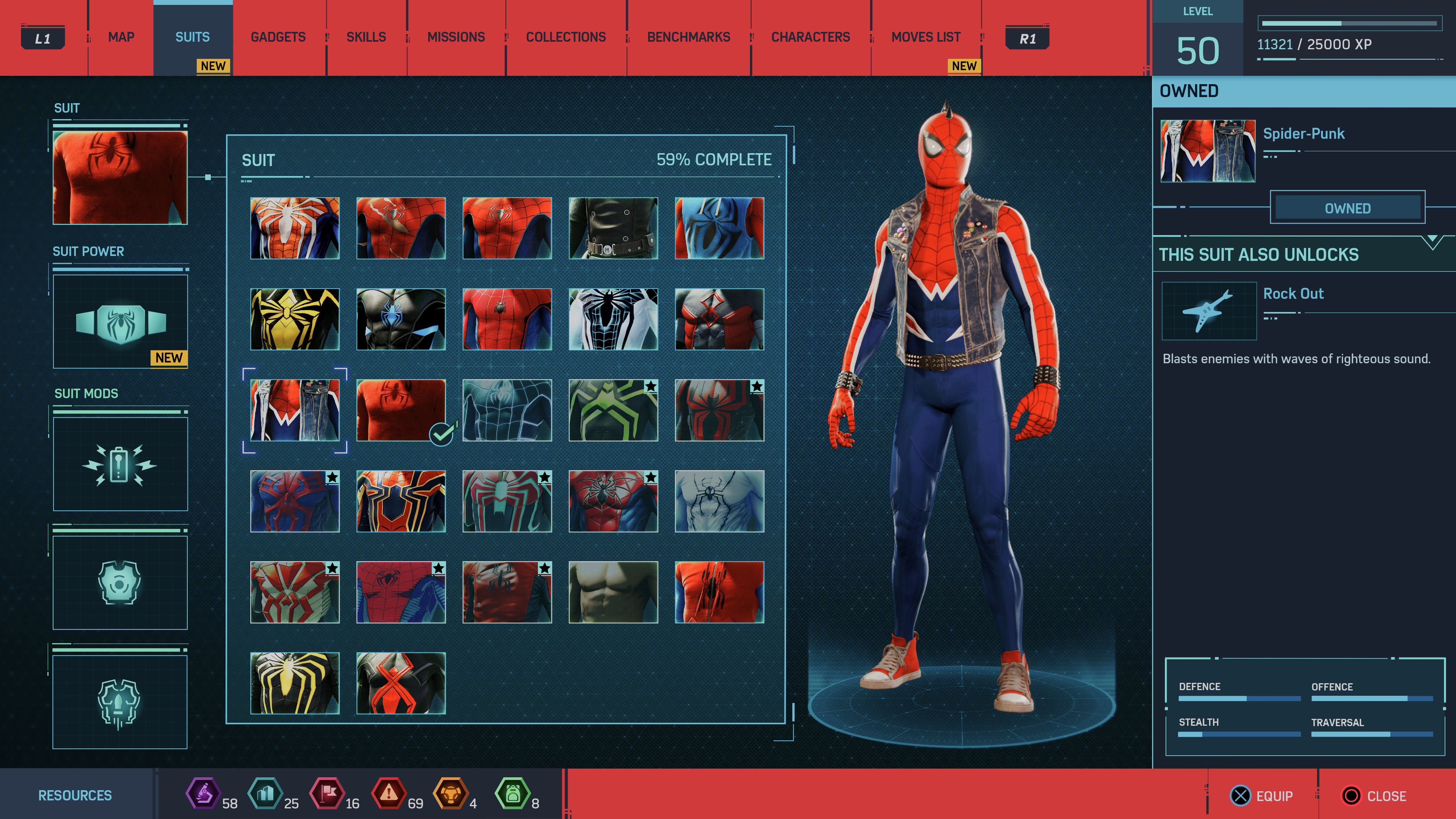Viewport: 1456px width, 819px height.
Task: Select the Spider-Man 2099 blue suit
Action: point(295,501)
